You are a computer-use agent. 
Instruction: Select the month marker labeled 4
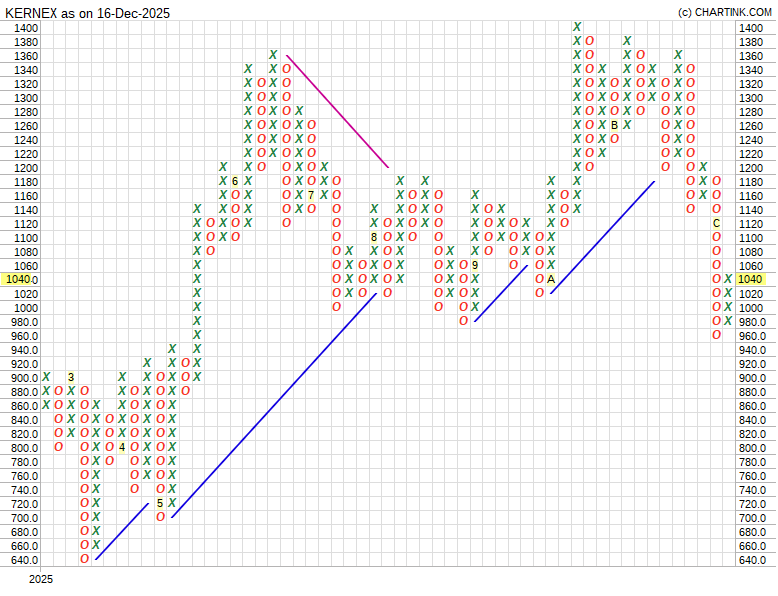[x=122, y=447]
